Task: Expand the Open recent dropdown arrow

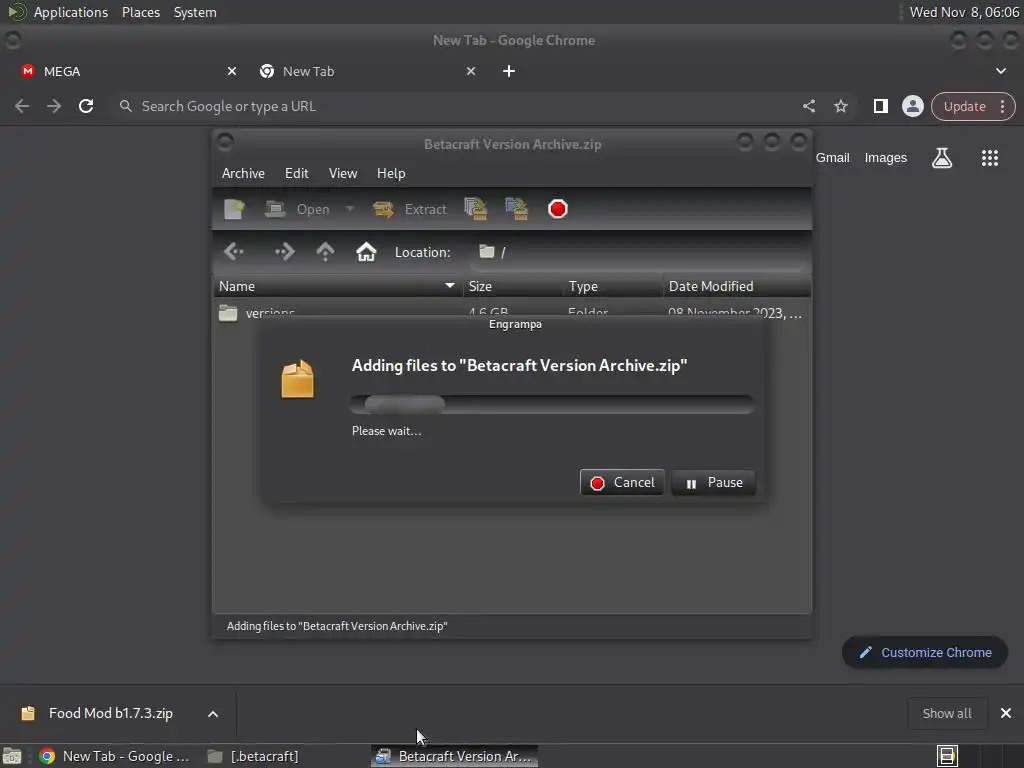Action: point(349,209)
